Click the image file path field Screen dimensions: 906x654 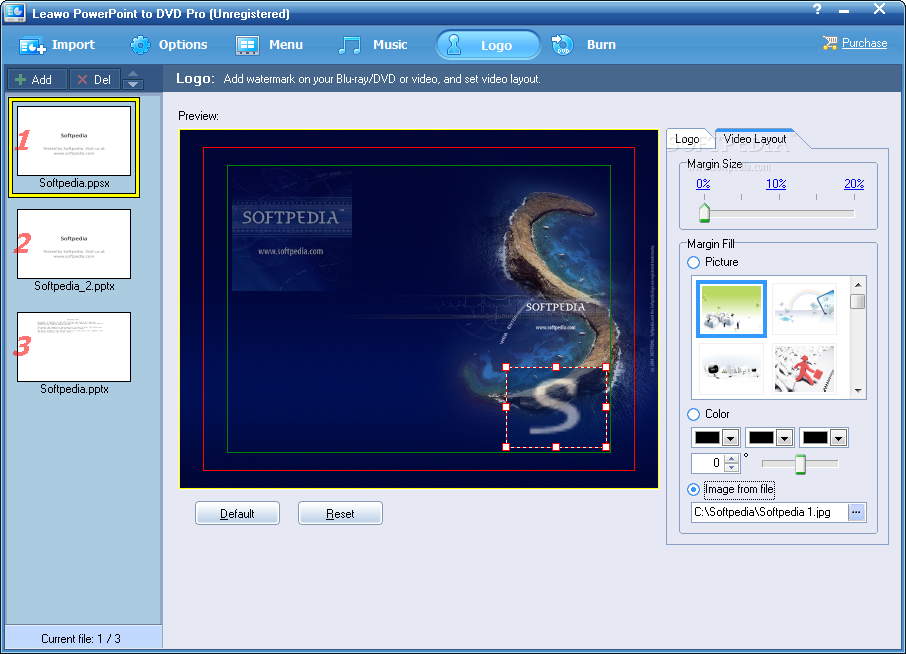click(x=770, y=512)
